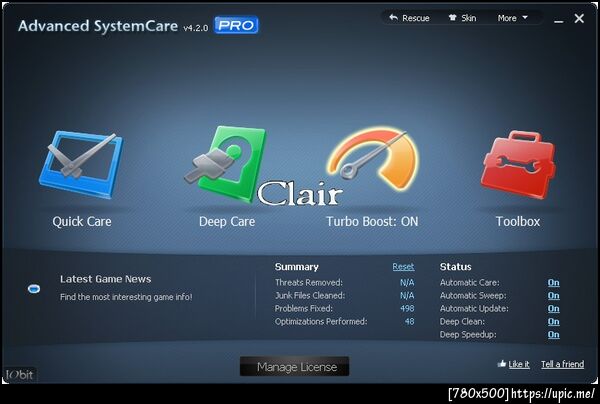600x404 pixels.
Task: Open the Skin chooser
Action: 462,18
